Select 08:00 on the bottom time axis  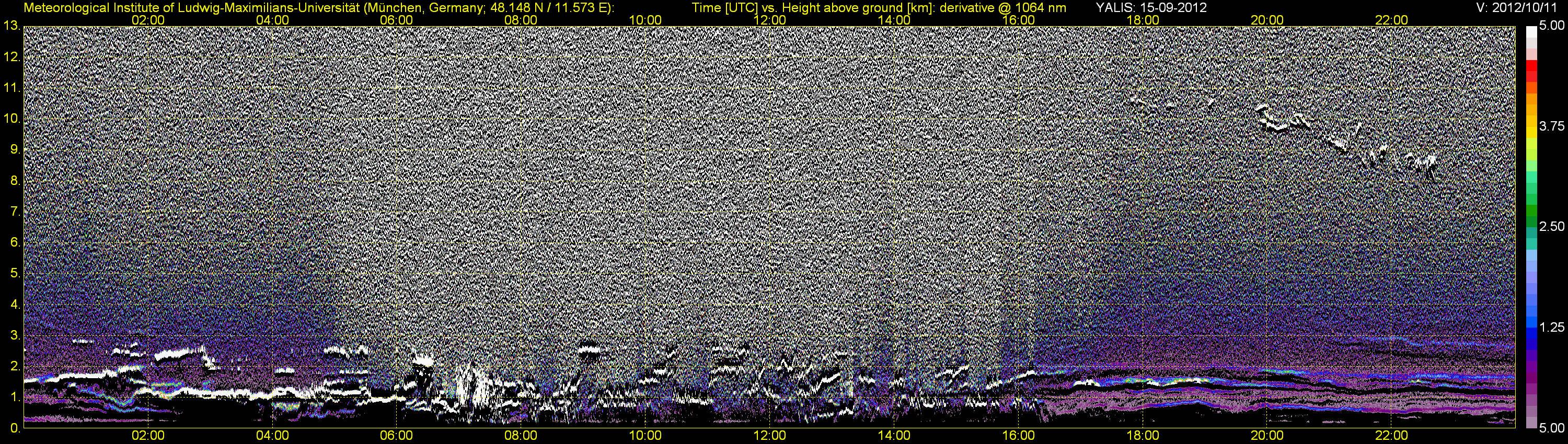coord(521,436)
